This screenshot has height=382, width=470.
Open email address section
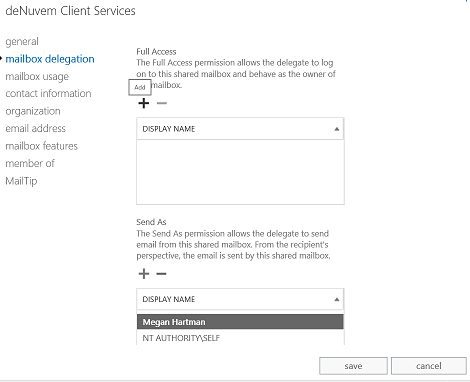pos(36,128)
